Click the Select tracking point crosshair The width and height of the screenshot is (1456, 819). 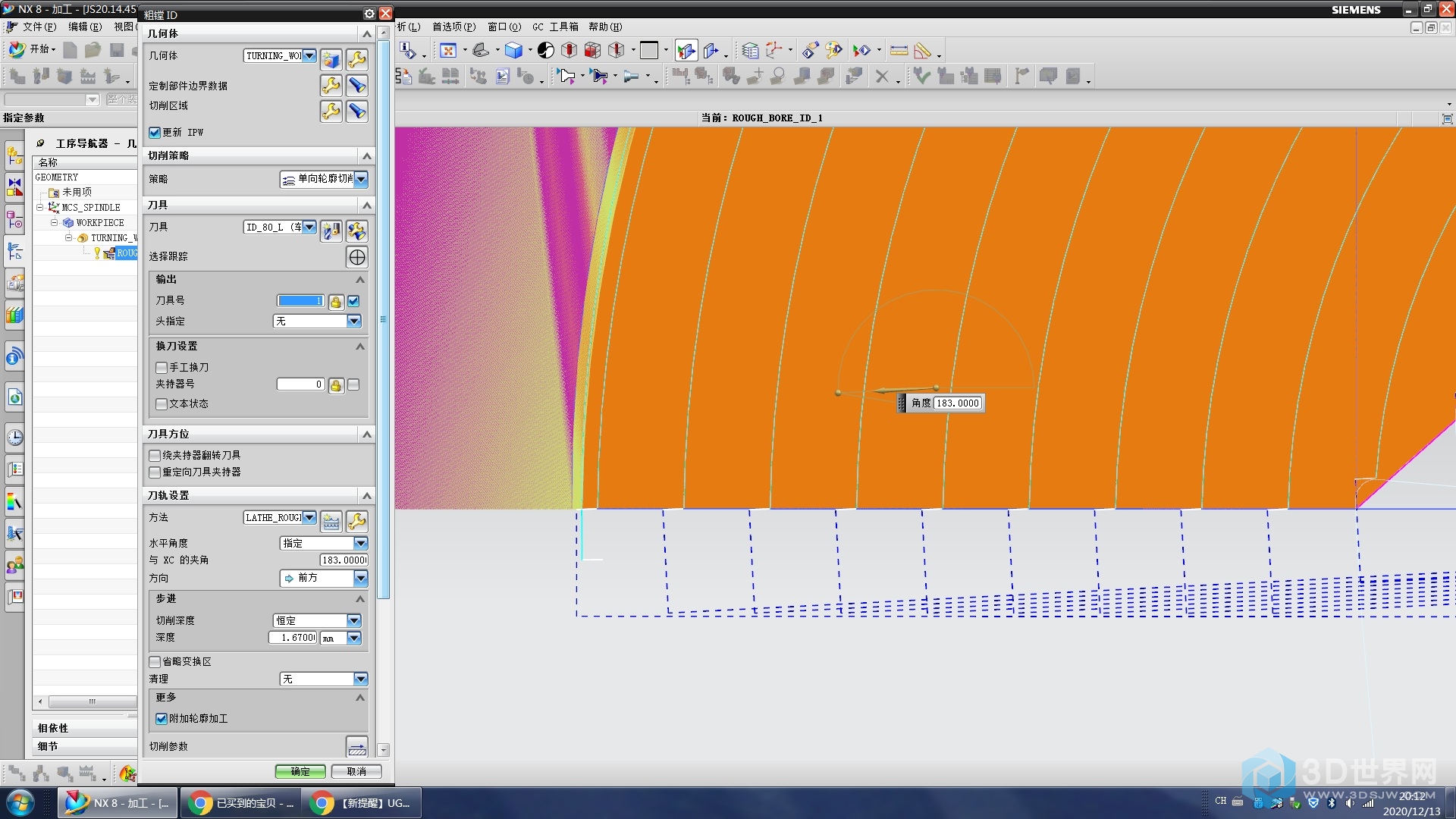click(x=356, y=257)
